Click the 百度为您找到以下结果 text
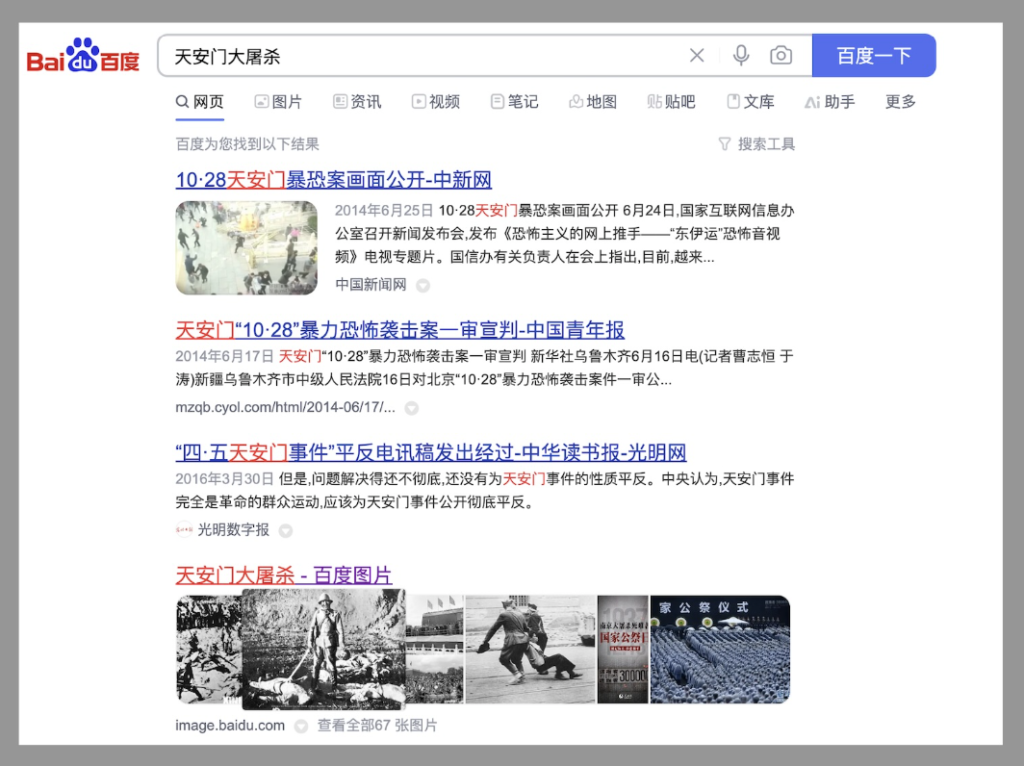 [x=248, y=144]
